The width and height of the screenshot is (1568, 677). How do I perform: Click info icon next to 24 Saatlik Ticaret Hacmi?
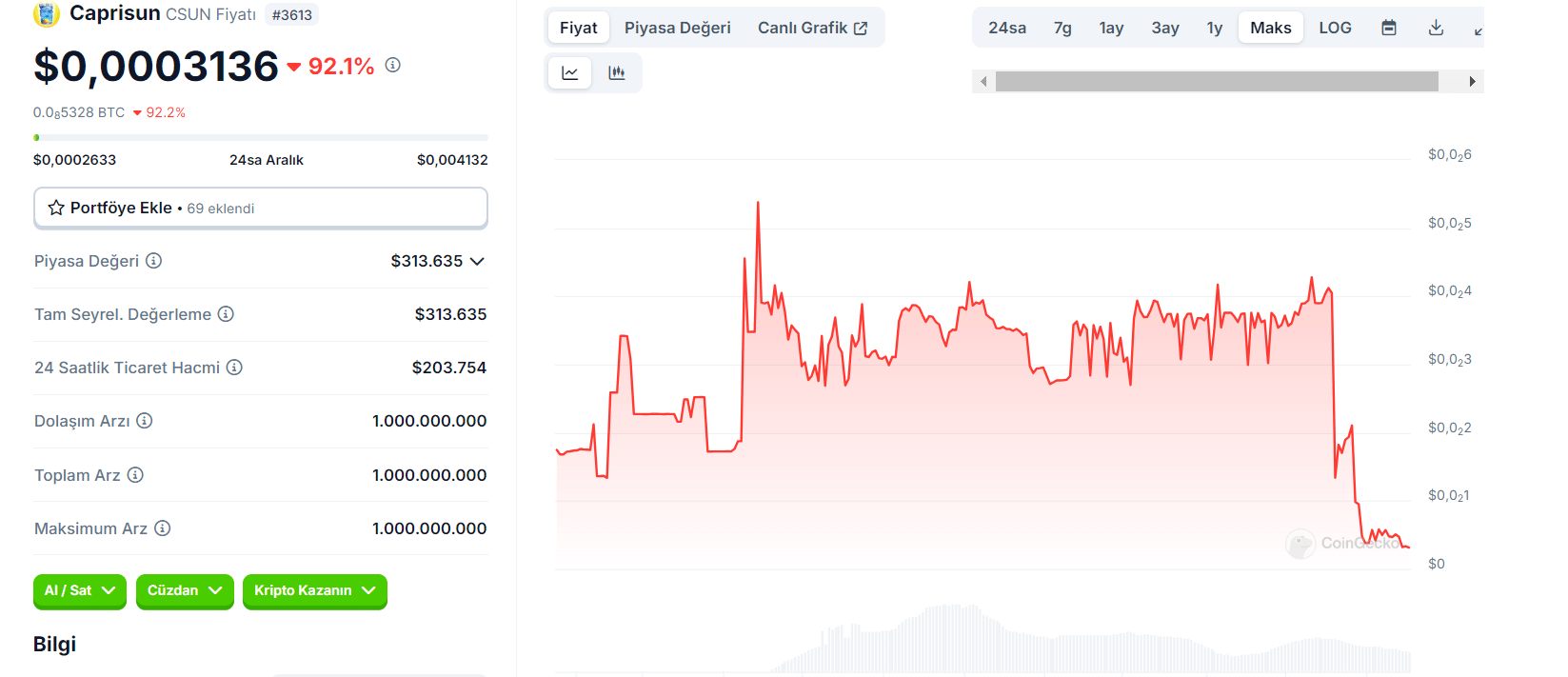coord(234,368)
